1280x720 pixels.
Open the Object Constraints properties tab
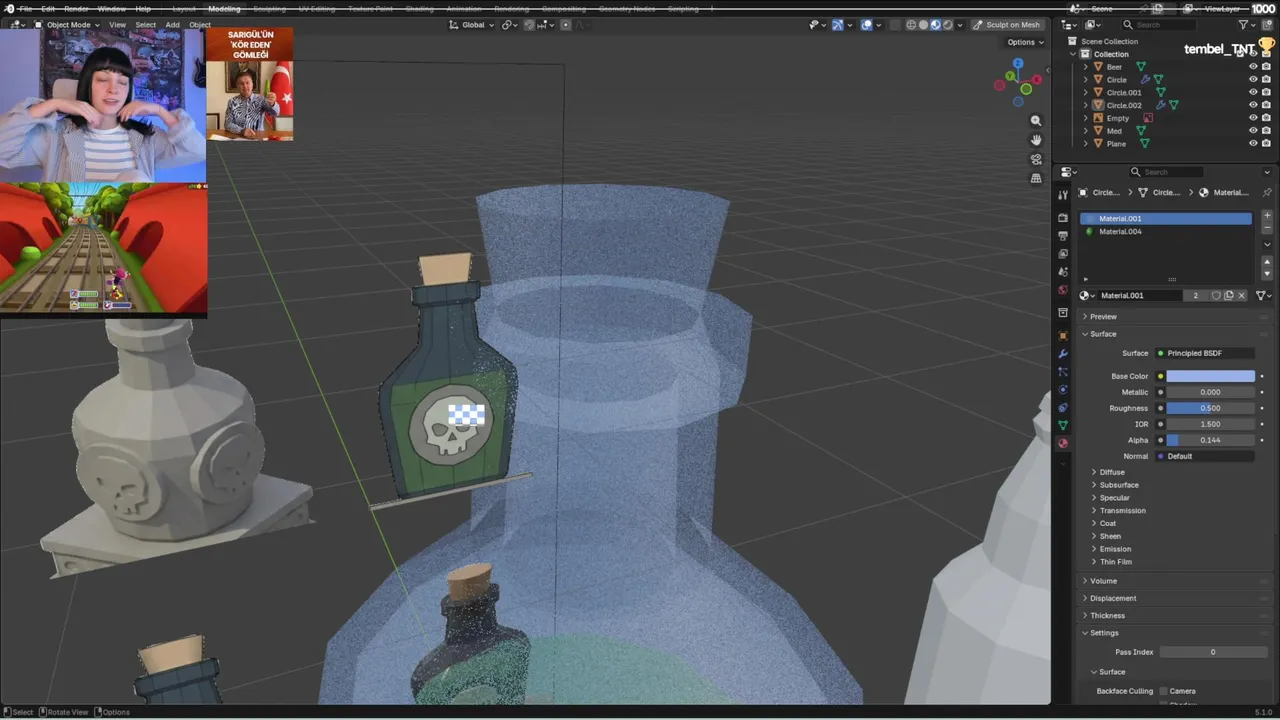[x=1063, y=407]
